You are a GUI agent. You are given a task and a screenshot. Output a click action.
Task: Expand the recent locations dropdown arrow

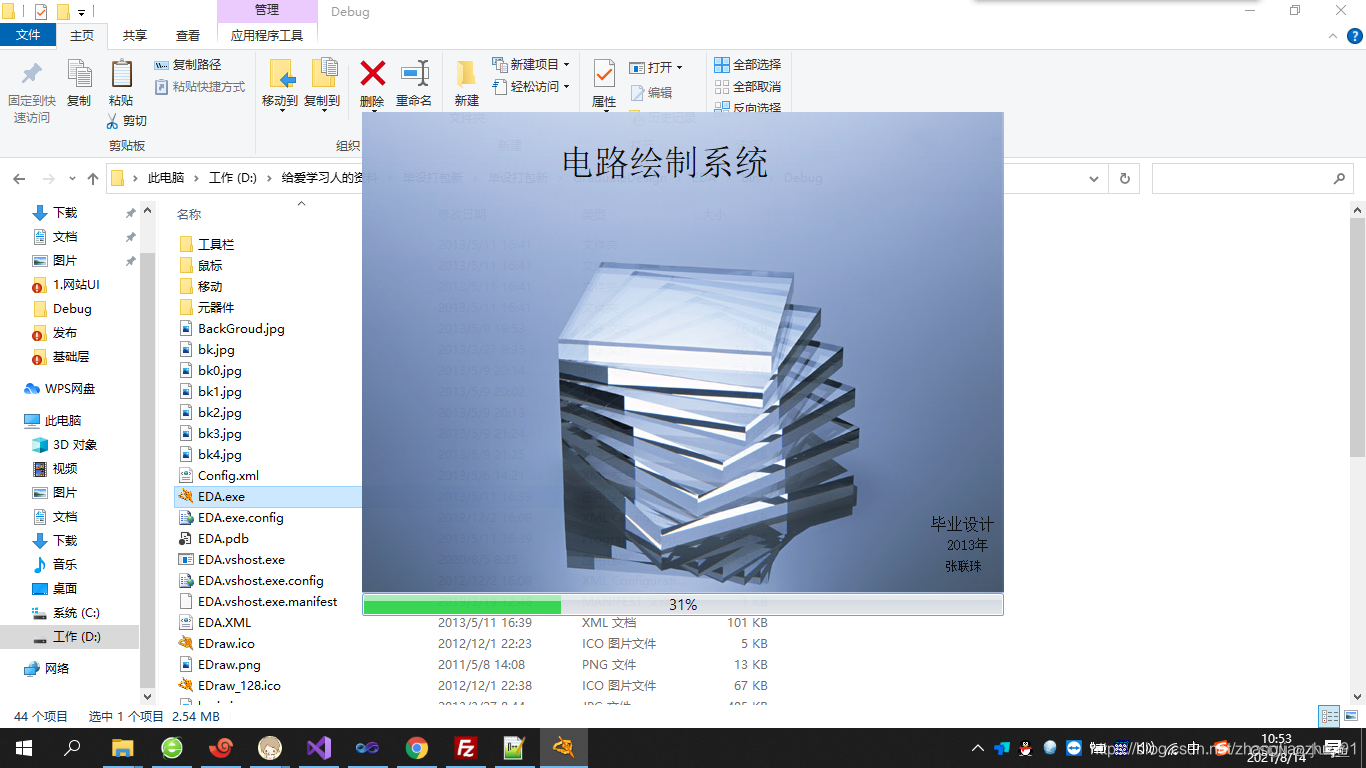[x=72, y=180]
